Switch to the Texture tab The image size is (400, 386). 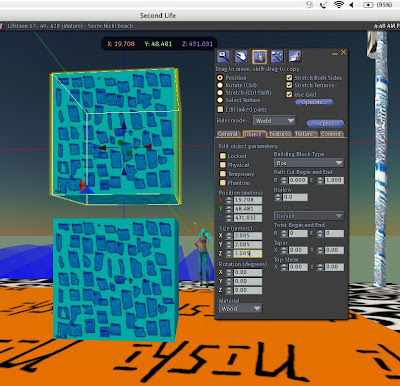(x=304, y=134)
